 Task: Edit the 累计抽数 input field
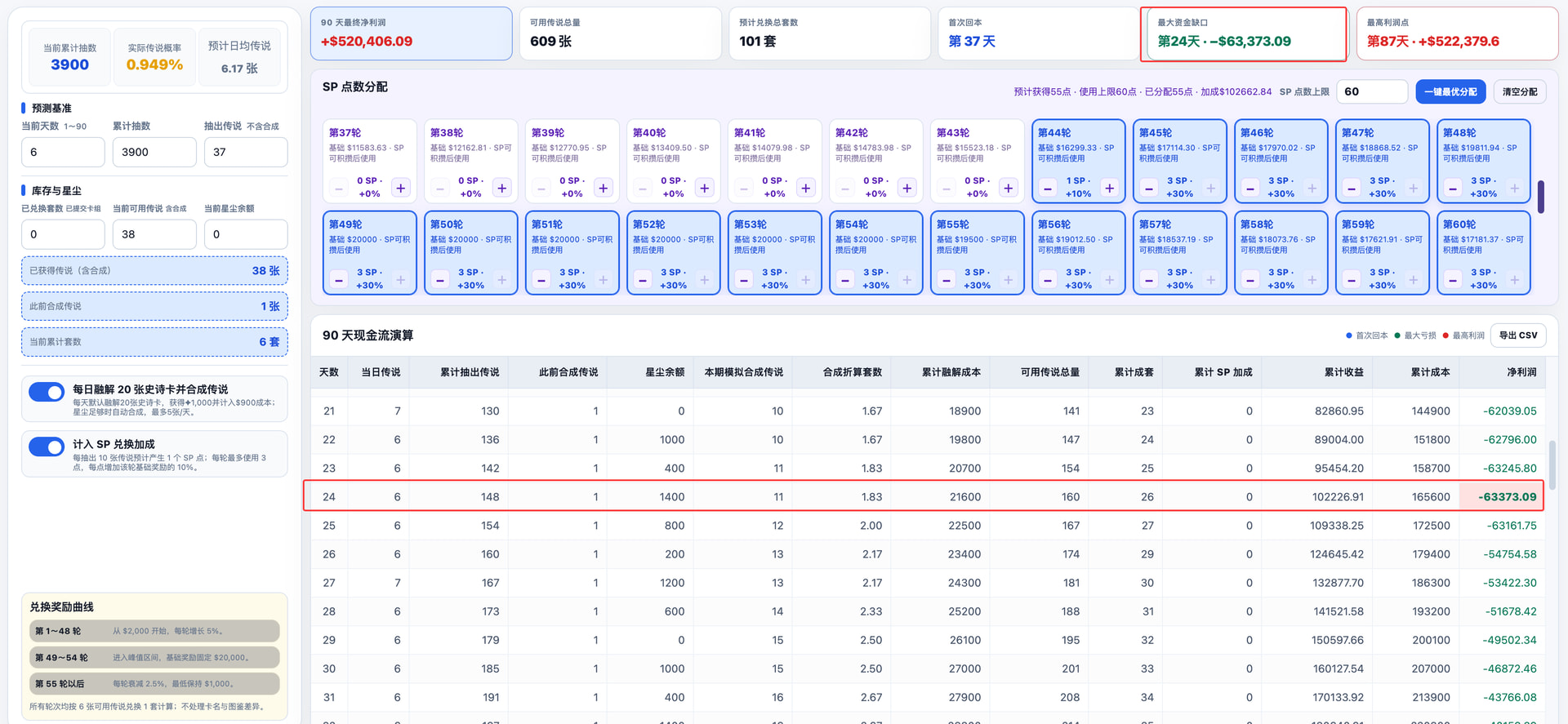tap(154, 152)
